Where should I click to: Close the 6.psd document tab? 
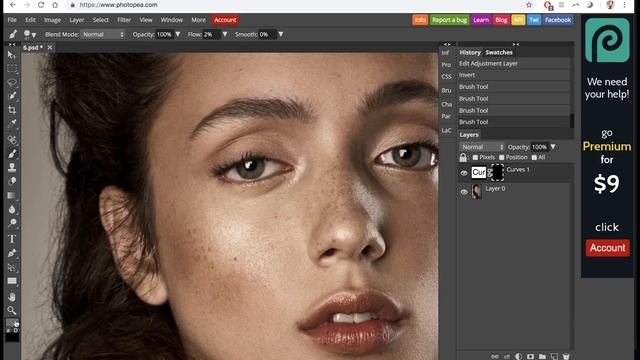(x=50, y=48)
